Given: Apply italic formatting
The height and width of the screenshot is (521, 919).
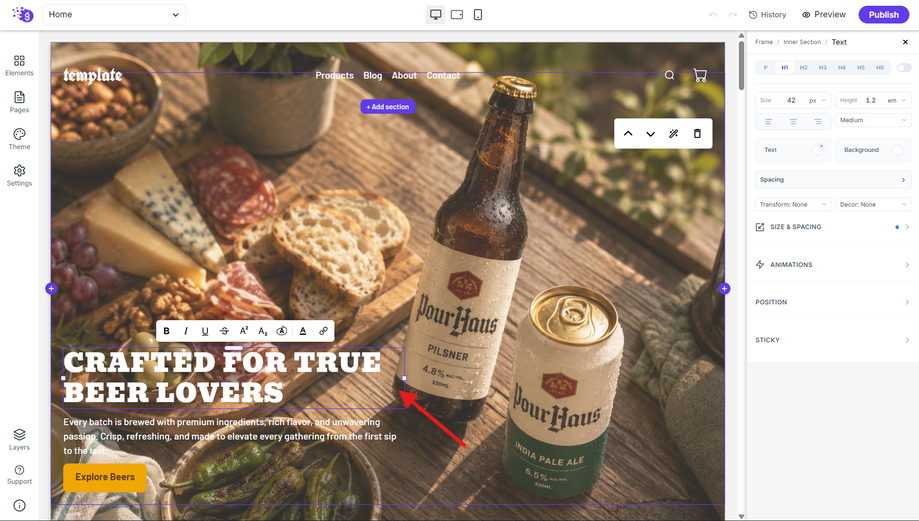Looking at the screenshot, I should pyautogui.click(x=186, y=331).
